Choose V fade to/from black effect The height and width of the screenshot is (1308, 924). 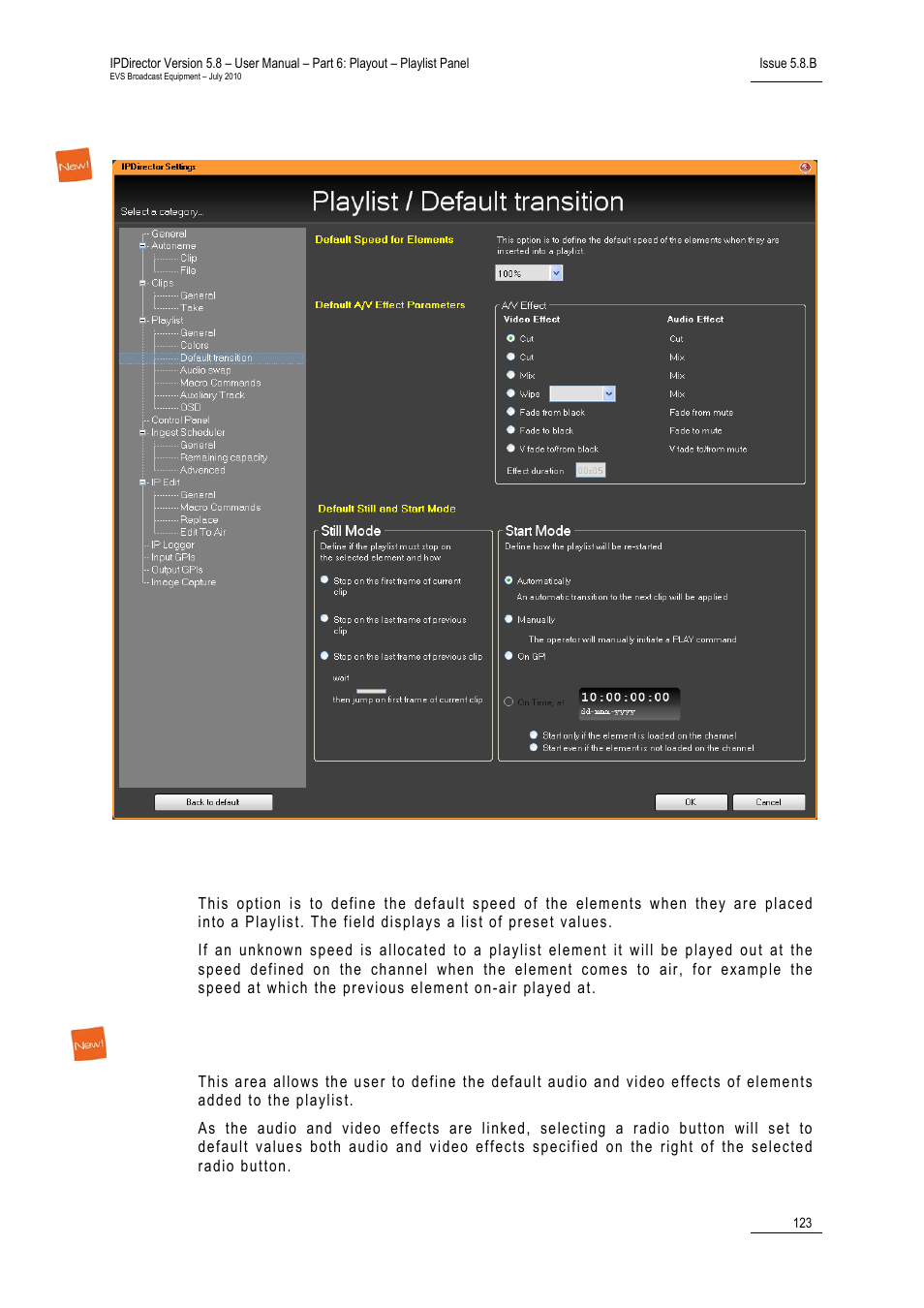click(510, 449)
